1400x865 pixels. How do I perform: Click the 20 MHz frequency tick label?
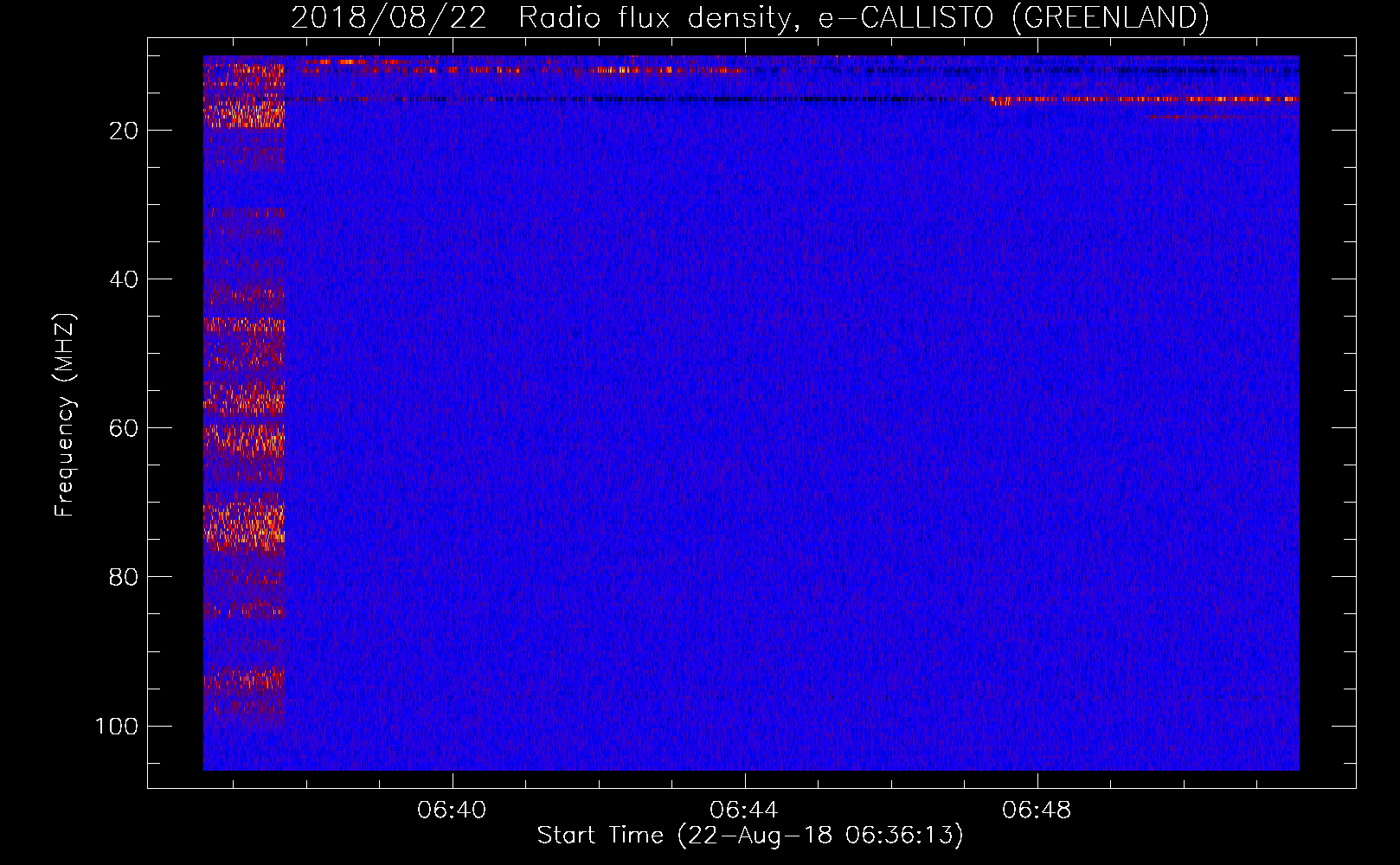[x=124, y=131]
